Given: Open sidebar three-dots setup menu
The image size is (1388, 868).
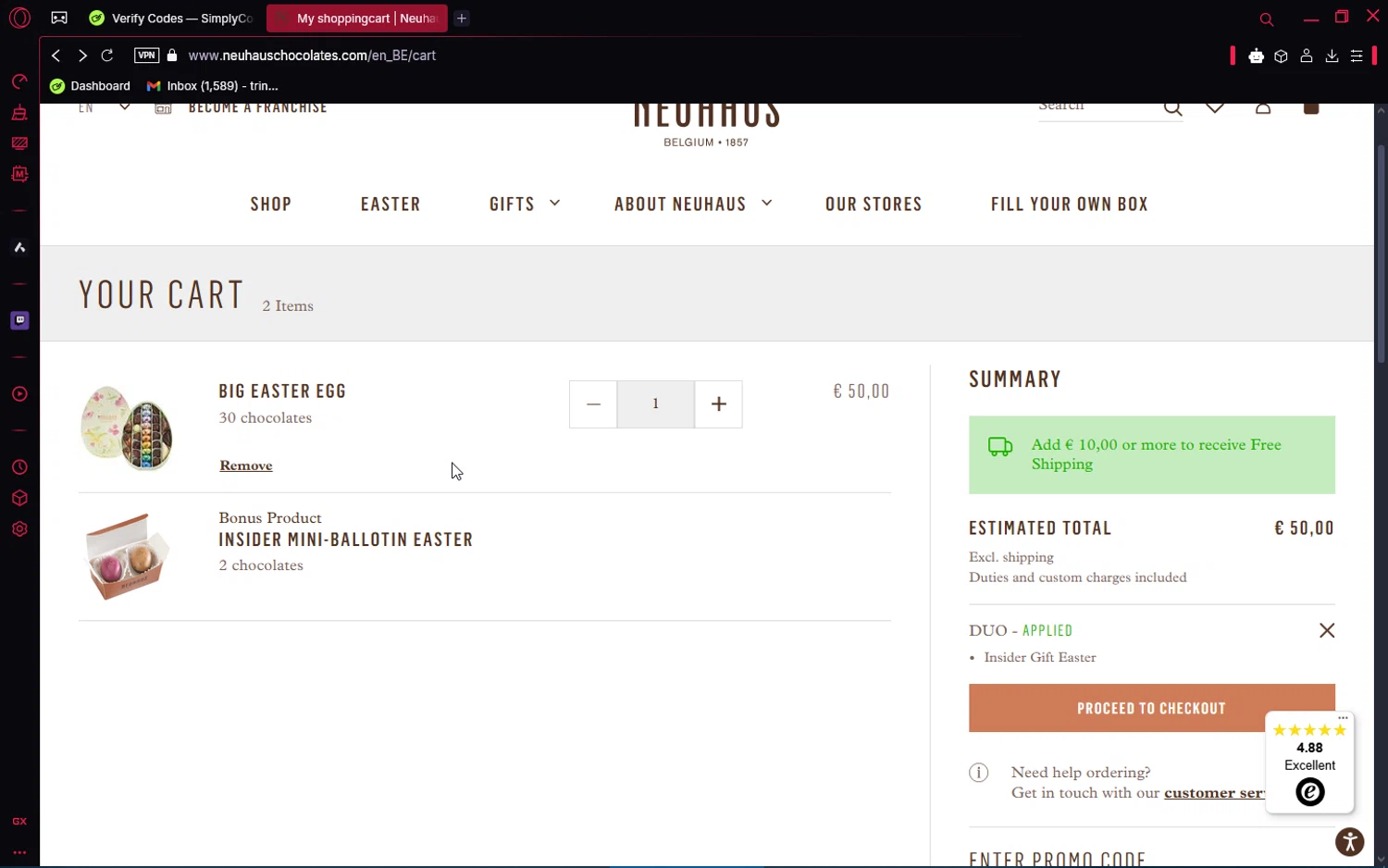Looking at the screenshot, I should pos(19,852).
